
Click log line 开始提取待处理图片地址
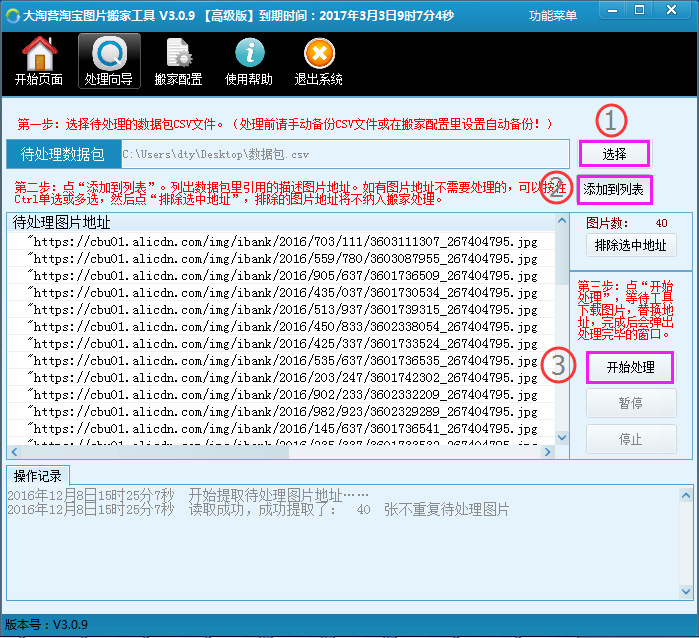tap(189, 495)
